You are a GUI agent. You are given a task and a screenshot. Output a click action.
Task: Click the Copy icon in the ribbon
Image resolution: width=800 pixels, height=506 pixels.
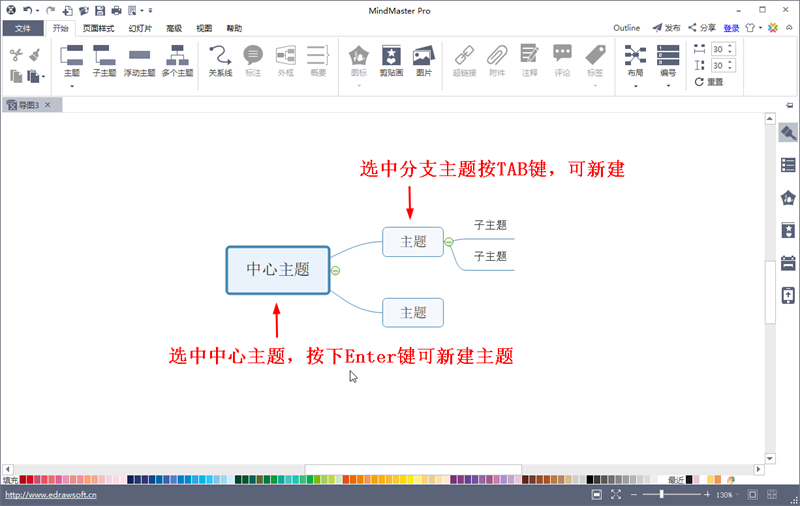tap(16, 77)
